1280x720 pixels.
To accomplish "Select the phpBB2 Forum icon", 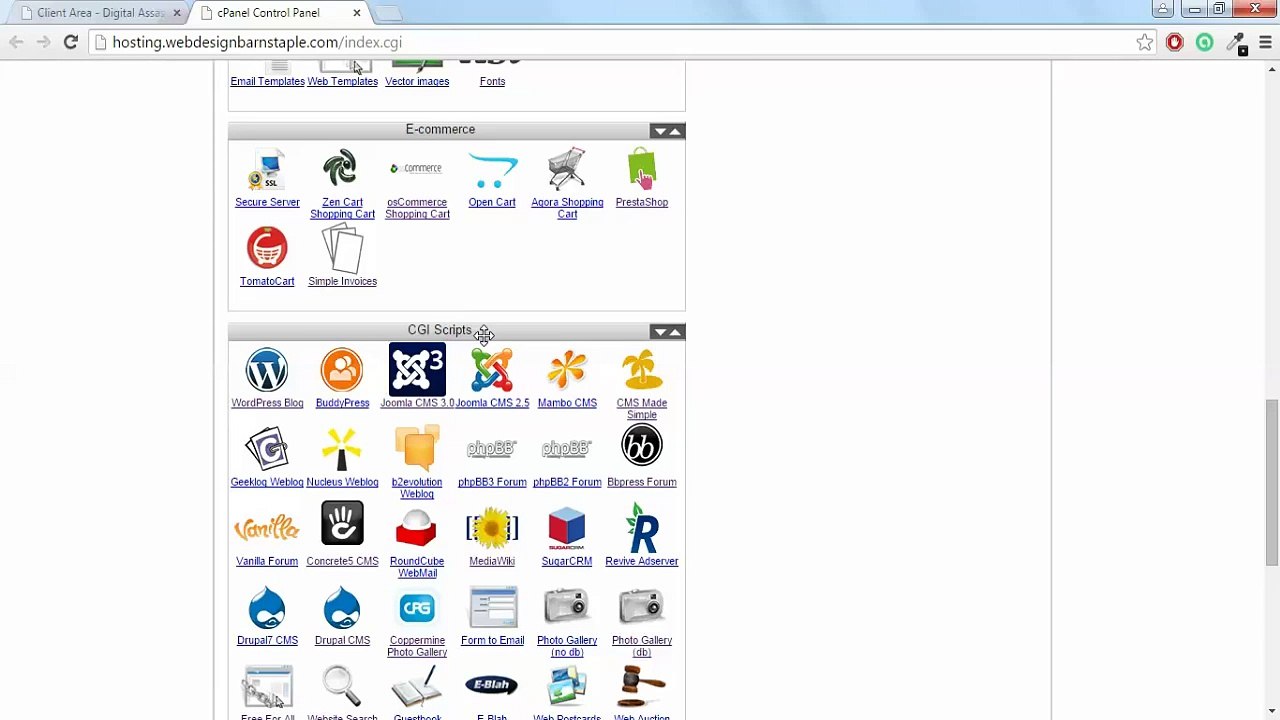I will tap(567, 449).
